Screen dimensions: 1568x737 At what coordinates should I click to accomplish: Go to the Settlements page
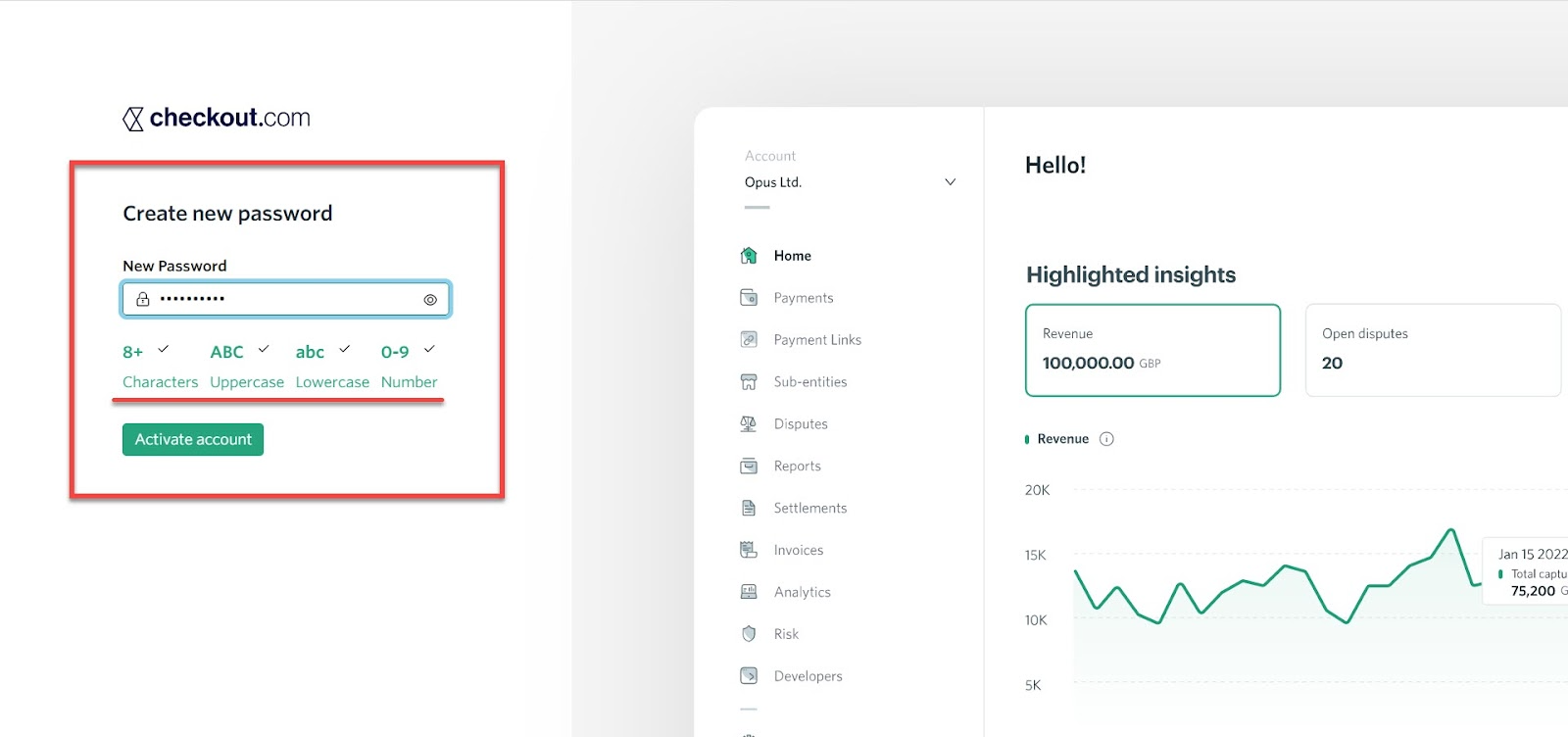point(810,509)
